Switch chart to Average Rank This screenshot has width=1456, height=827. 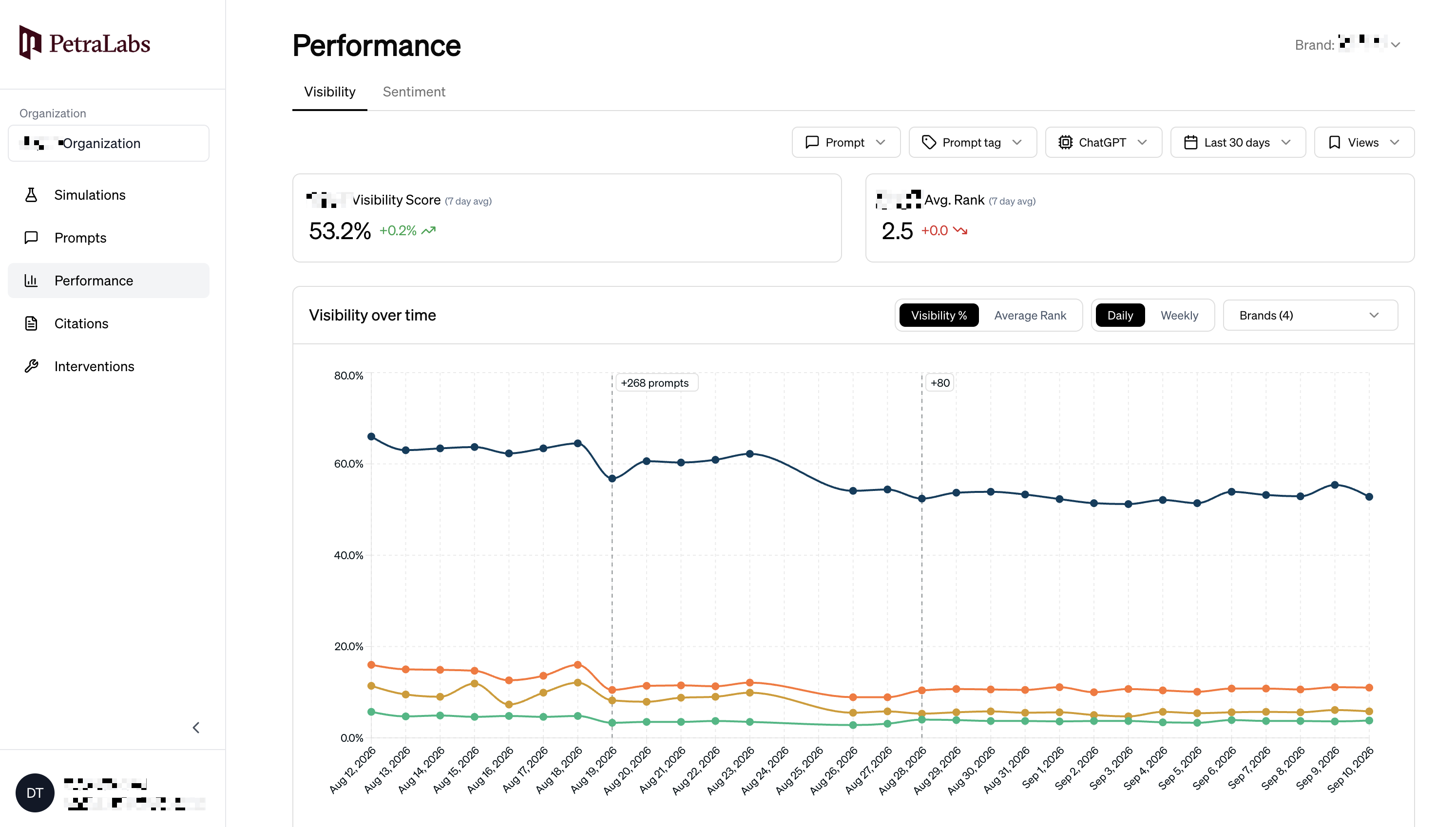point(1030,315)
